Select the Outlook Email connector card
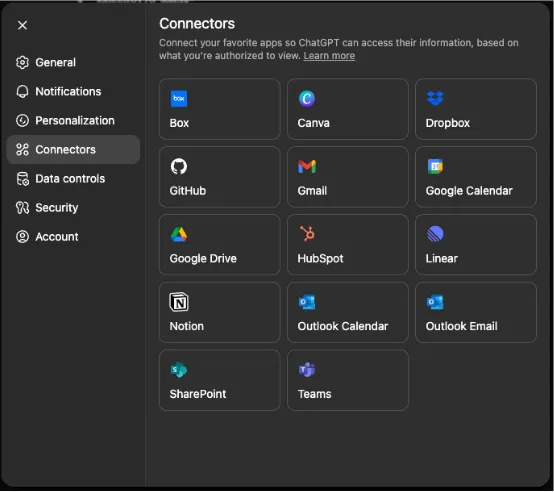The image size is (554, 492). [x=476, y=312]
